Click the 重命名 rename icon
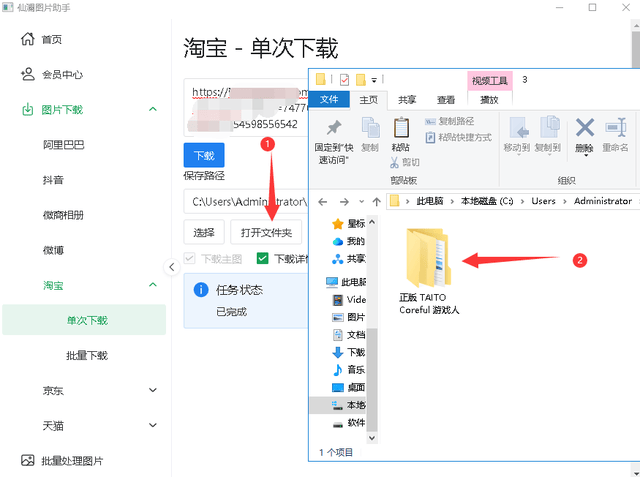The image size is (640, 477). click(x=616, y=128)
